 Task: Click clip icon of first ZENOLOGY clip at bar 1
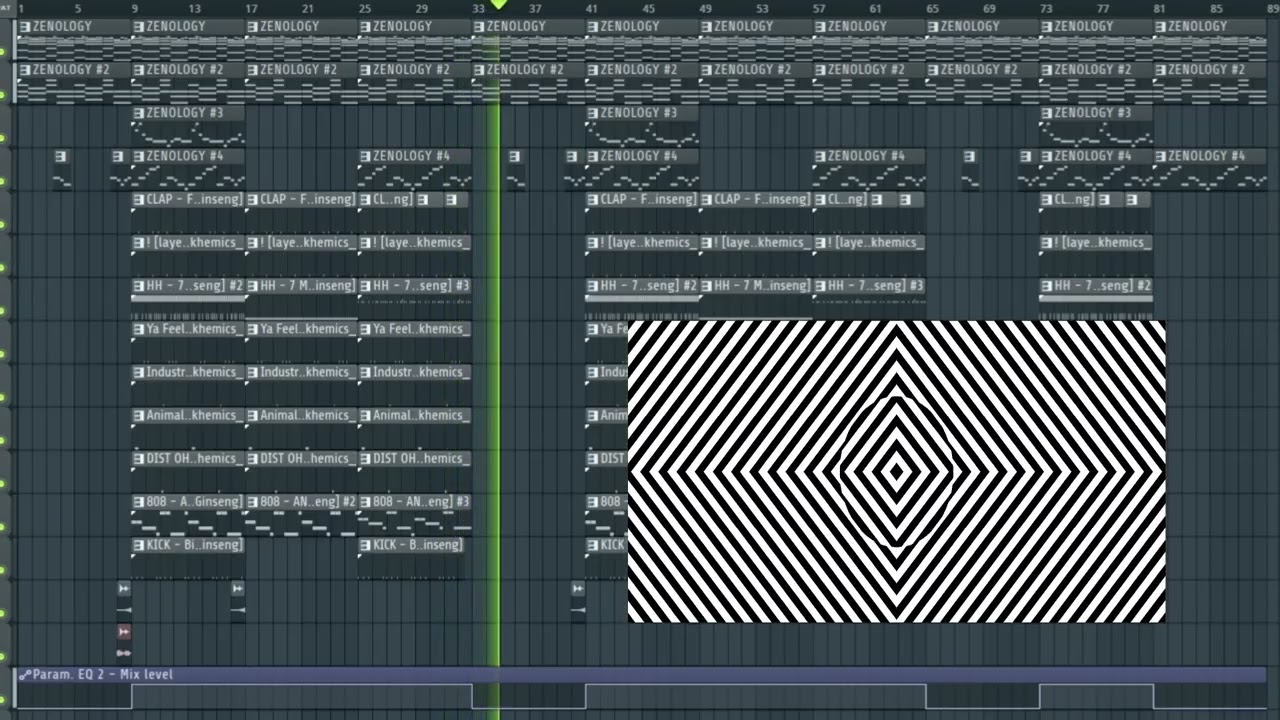[25, 26]
